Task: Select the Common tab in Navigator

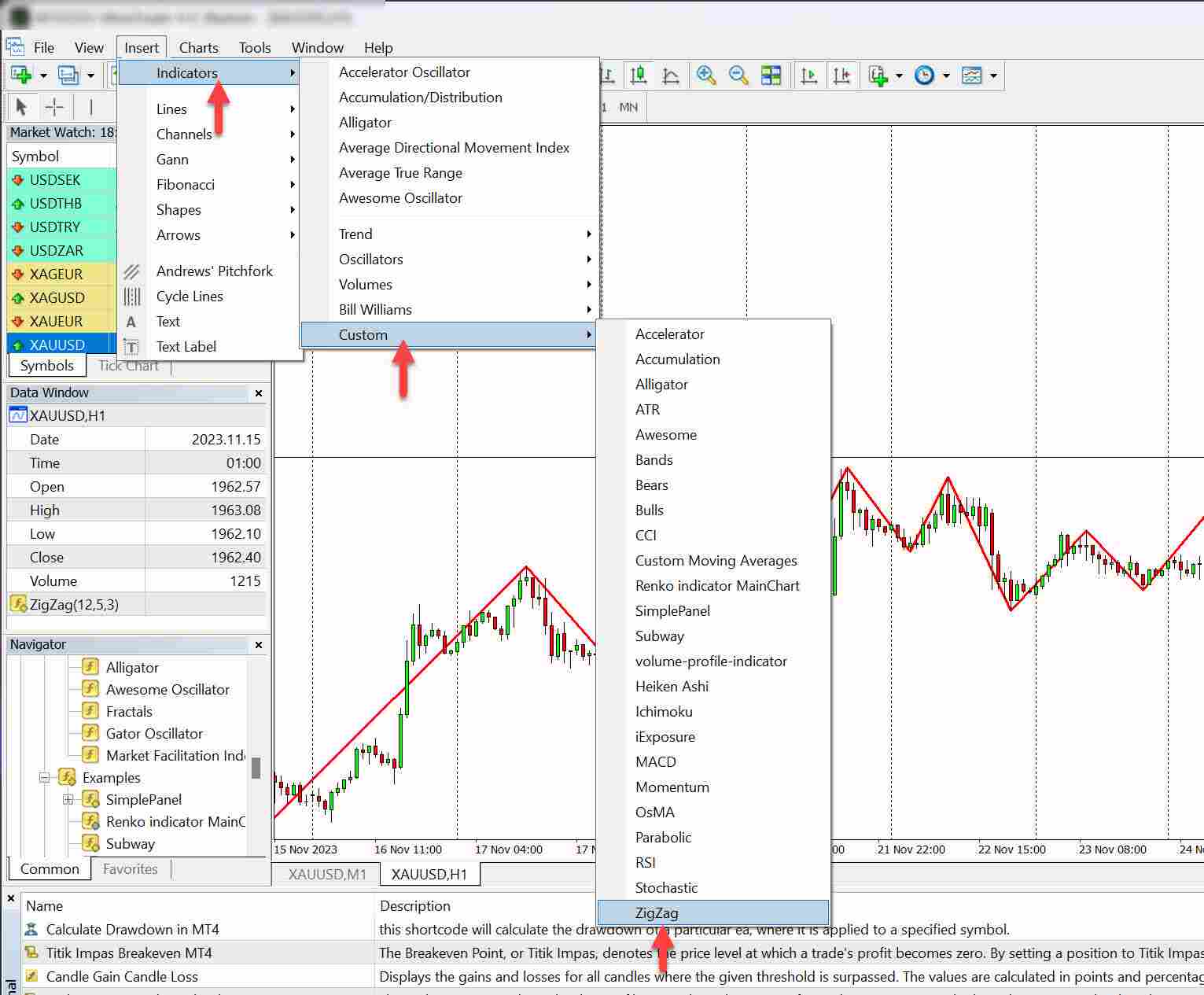Action: point(50,869)
